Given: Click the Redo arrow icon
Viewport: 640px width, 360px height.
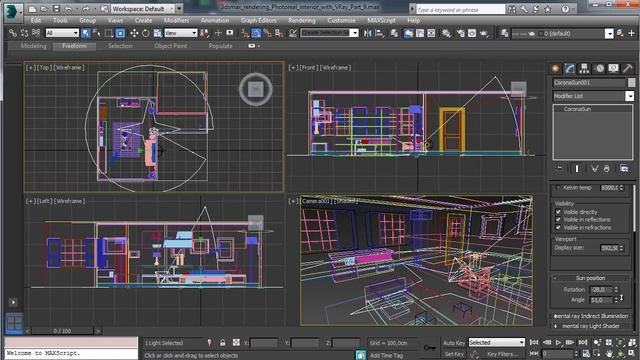Looking at the screenshot, I should coord(86,9).
